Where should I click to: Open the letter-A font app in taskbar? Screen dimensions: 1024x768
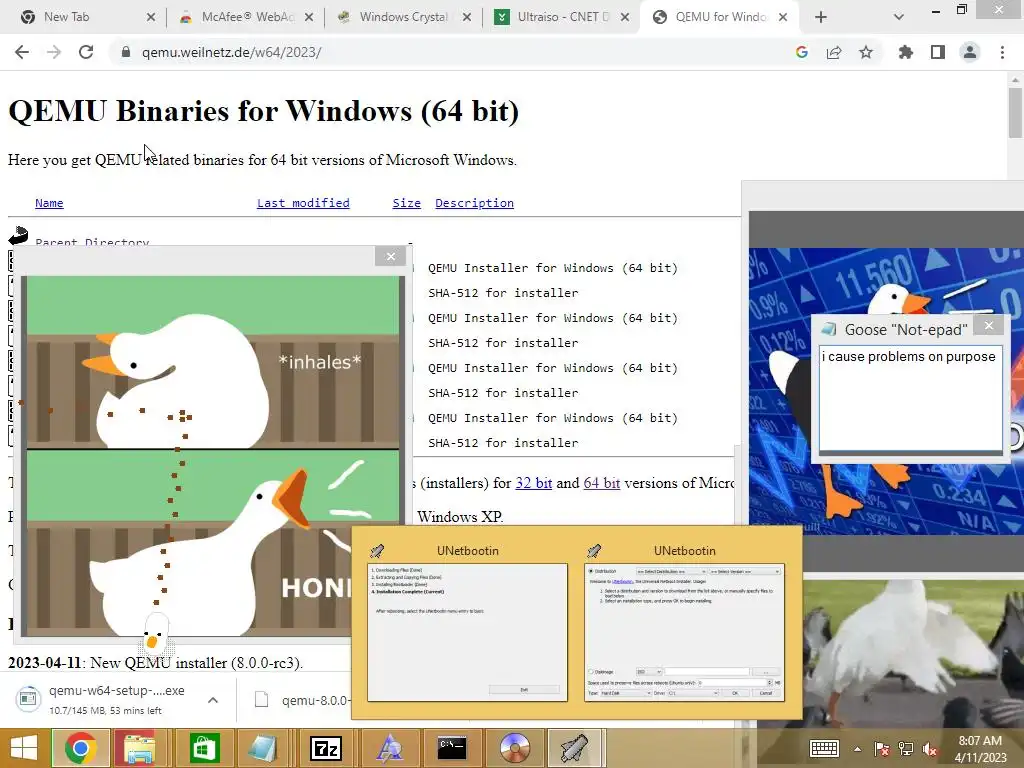[389, 748]
